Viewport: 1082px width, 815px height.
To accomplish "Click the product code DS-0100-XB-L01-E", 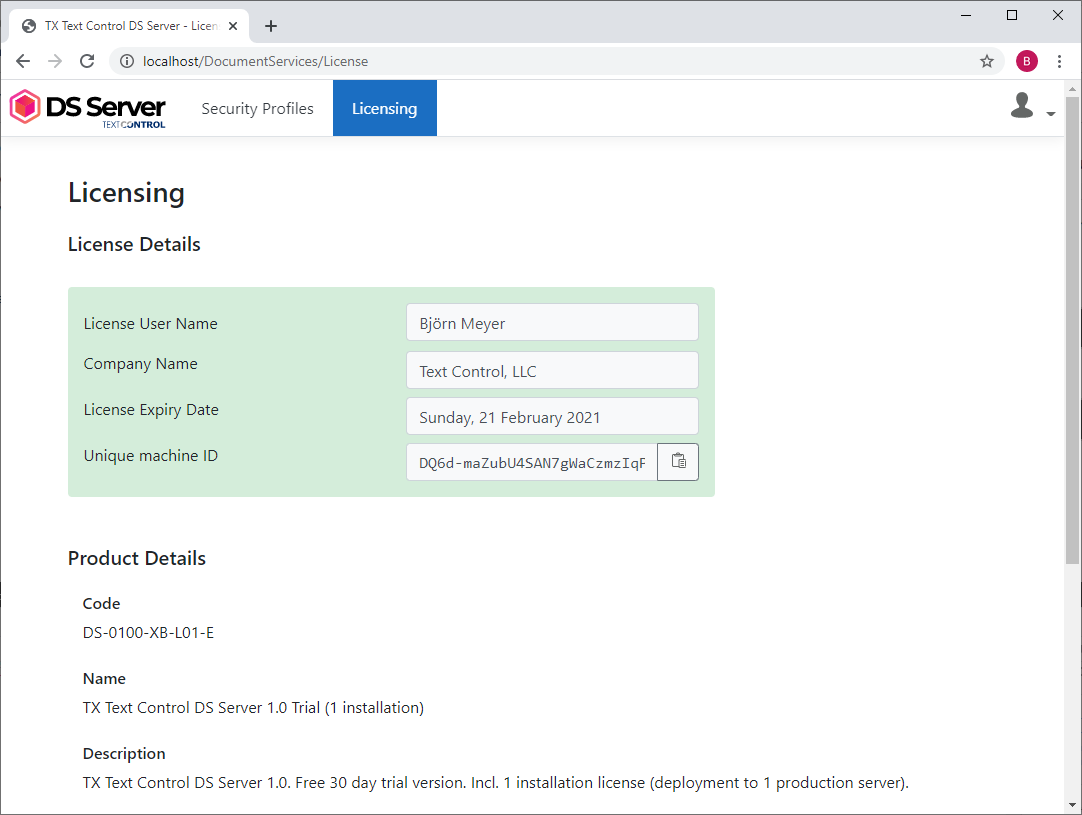I will 148,633.
